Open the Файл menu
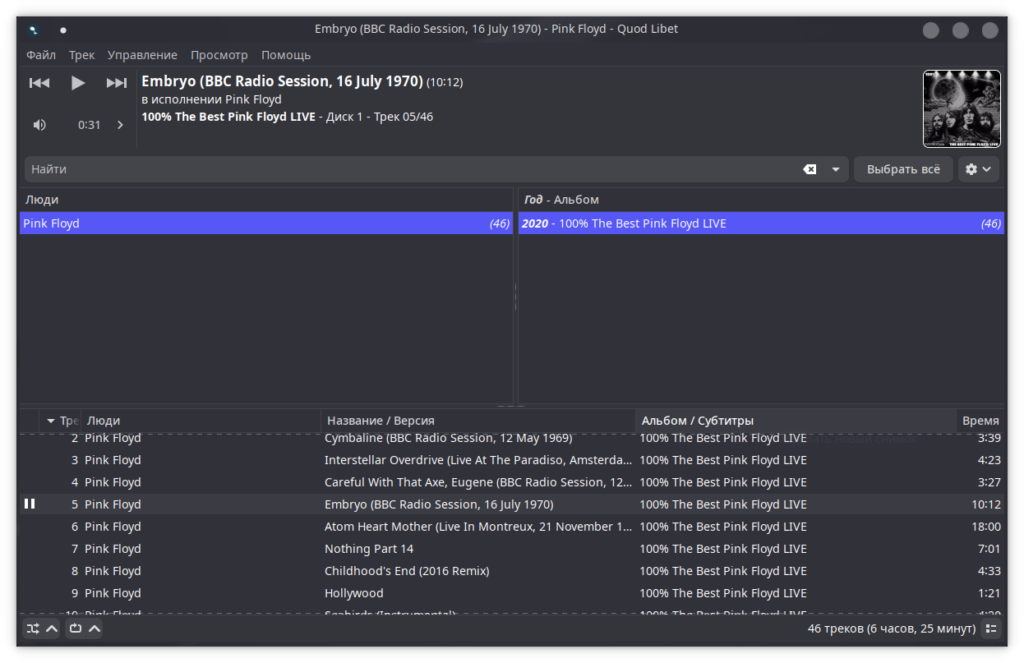1024x663 pixels. pos(40,55)
